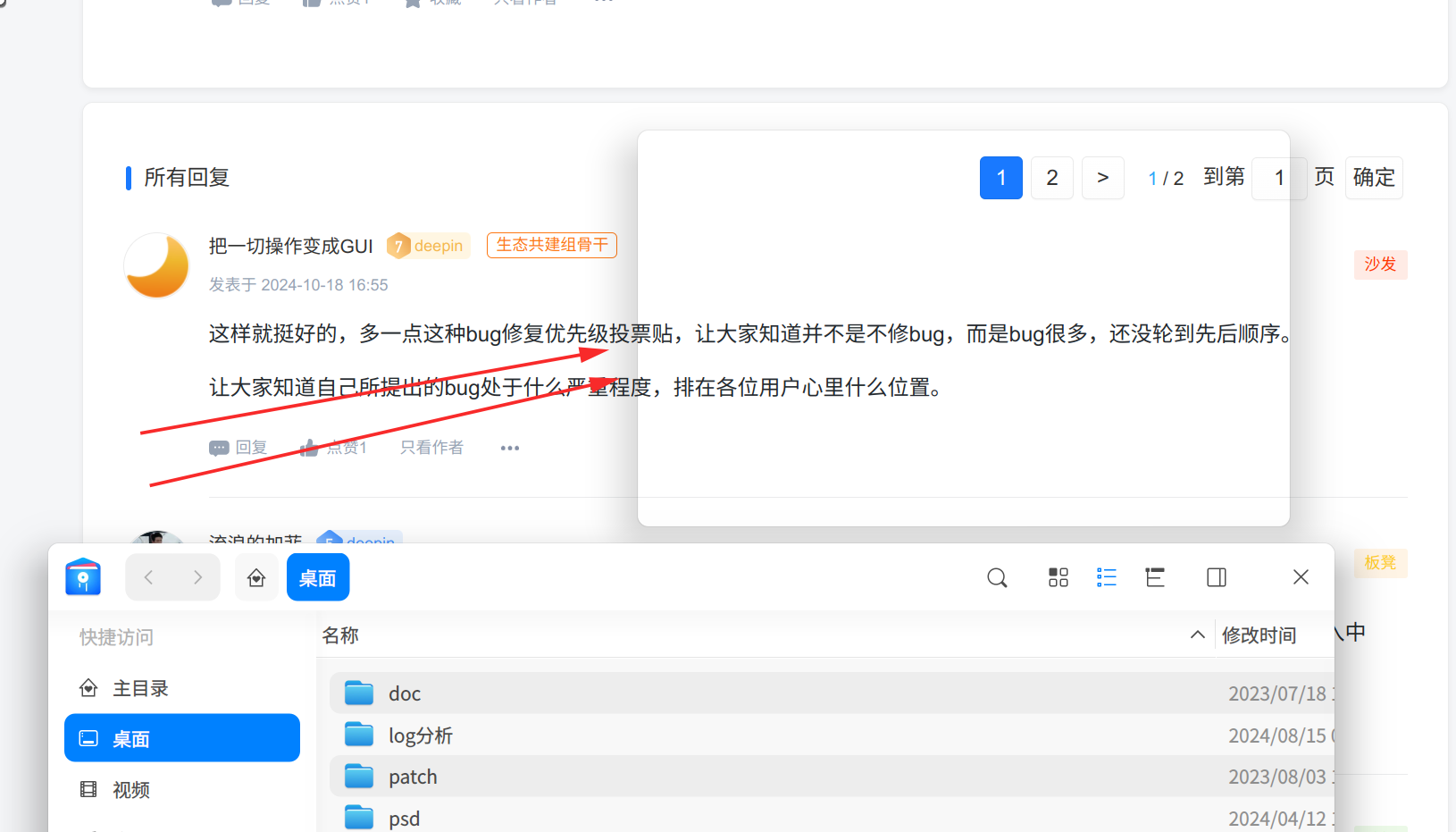Click the next page arrow button
1456x832 pixels.
click(x=1103, y=178)
